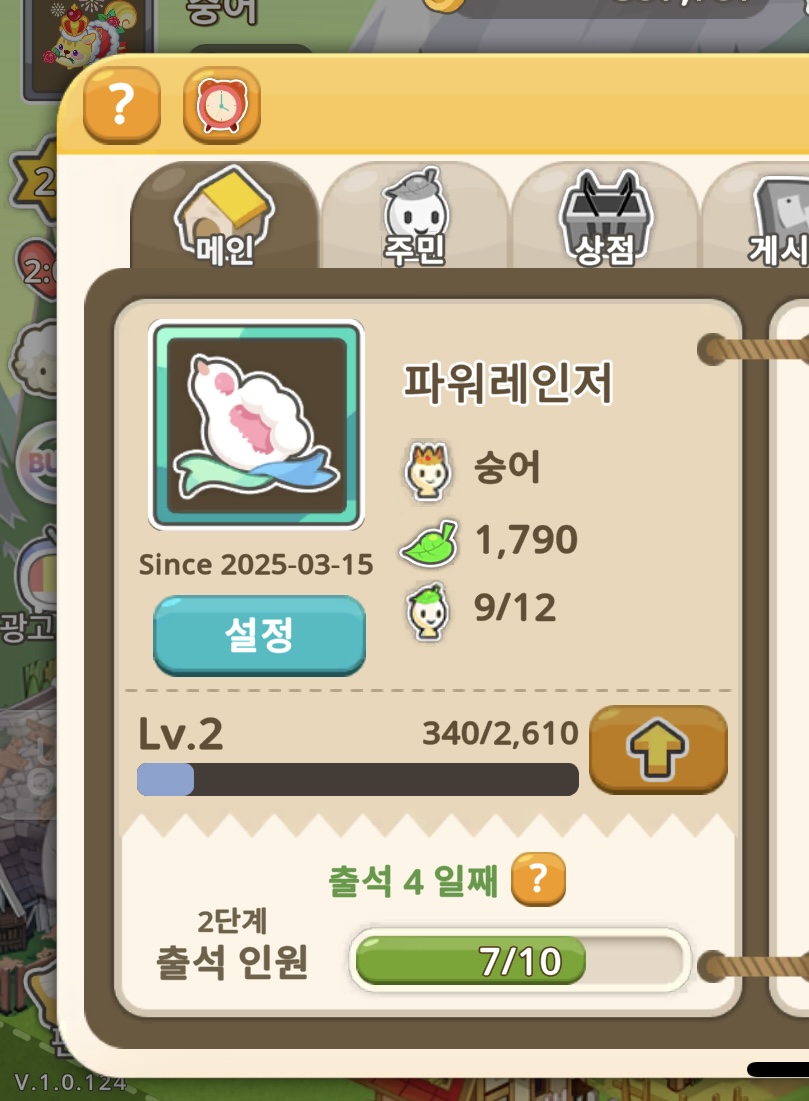Tap the attendance question mark help icon
The width and height of the screenshot is (809, 1101).
point(538,879)
